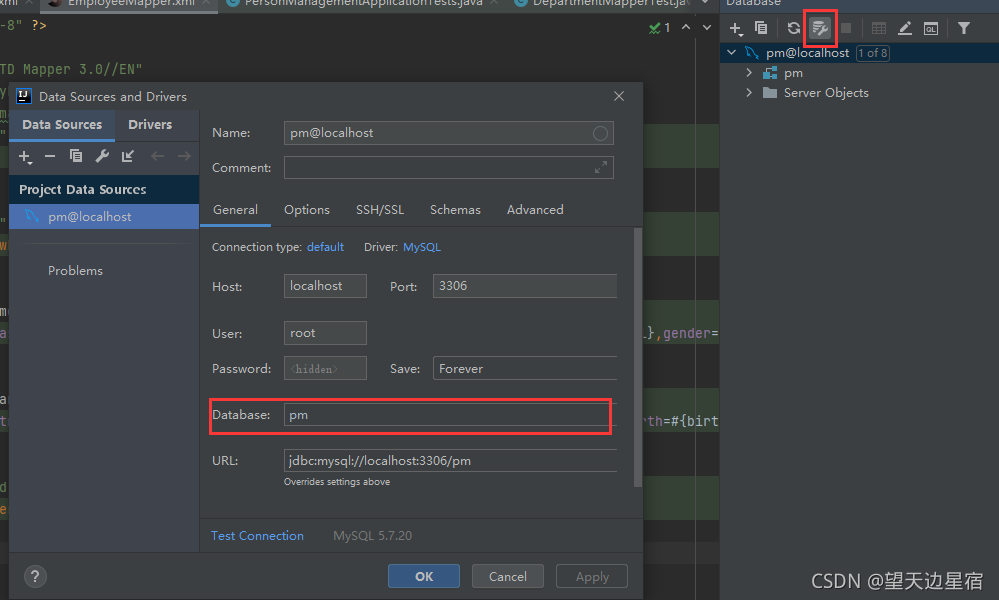Screen dimensions: 999x600
Task: Click the forward arrow in dialog toolbar
Action: [184, 156]
